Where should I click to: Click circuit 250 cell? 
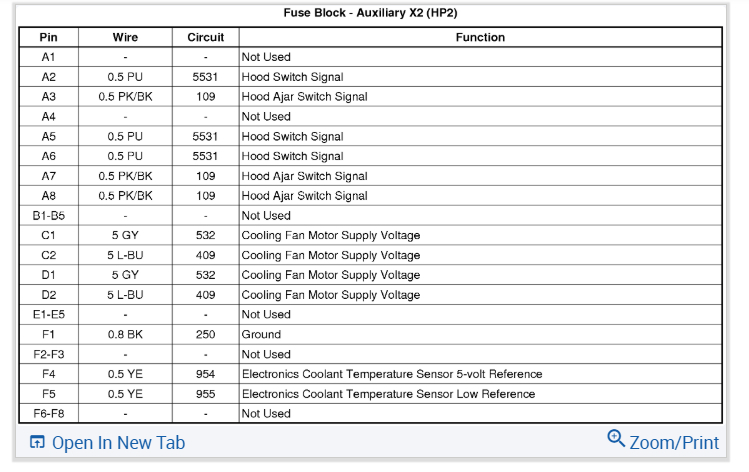pos(205,334)
